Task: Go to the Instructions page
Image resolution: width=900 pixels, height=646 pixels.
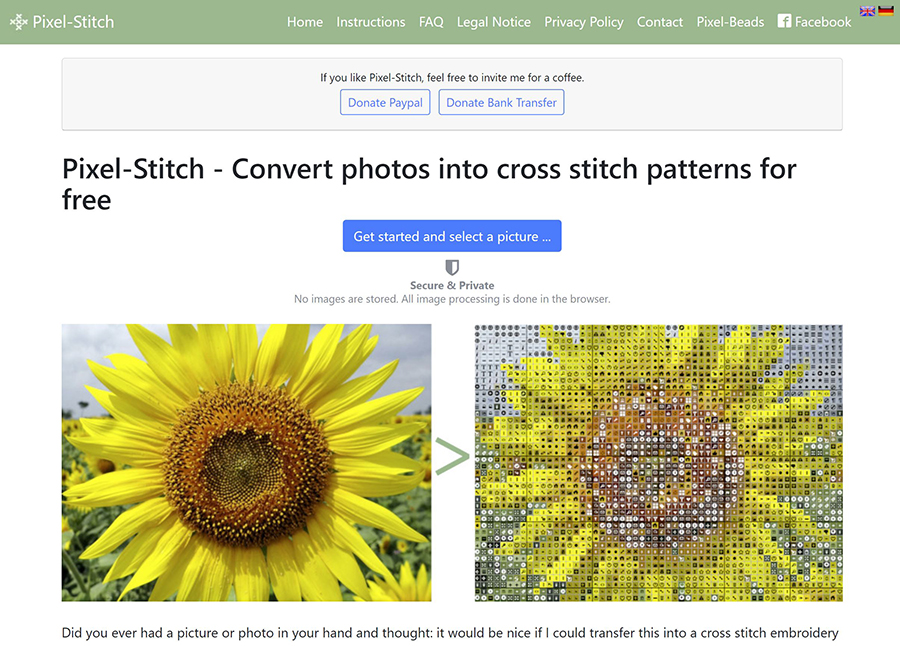Action: point(371,22)
